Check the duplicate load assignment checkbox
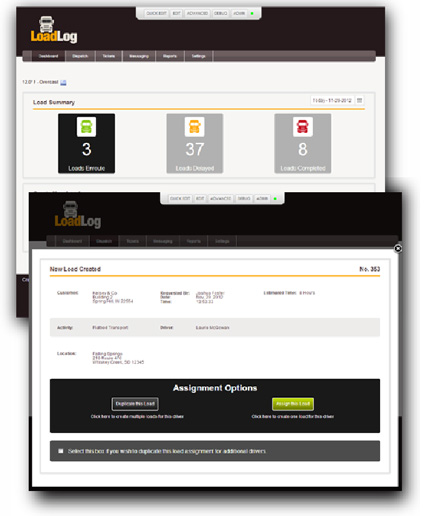428x516 pixels. (61, 451)
